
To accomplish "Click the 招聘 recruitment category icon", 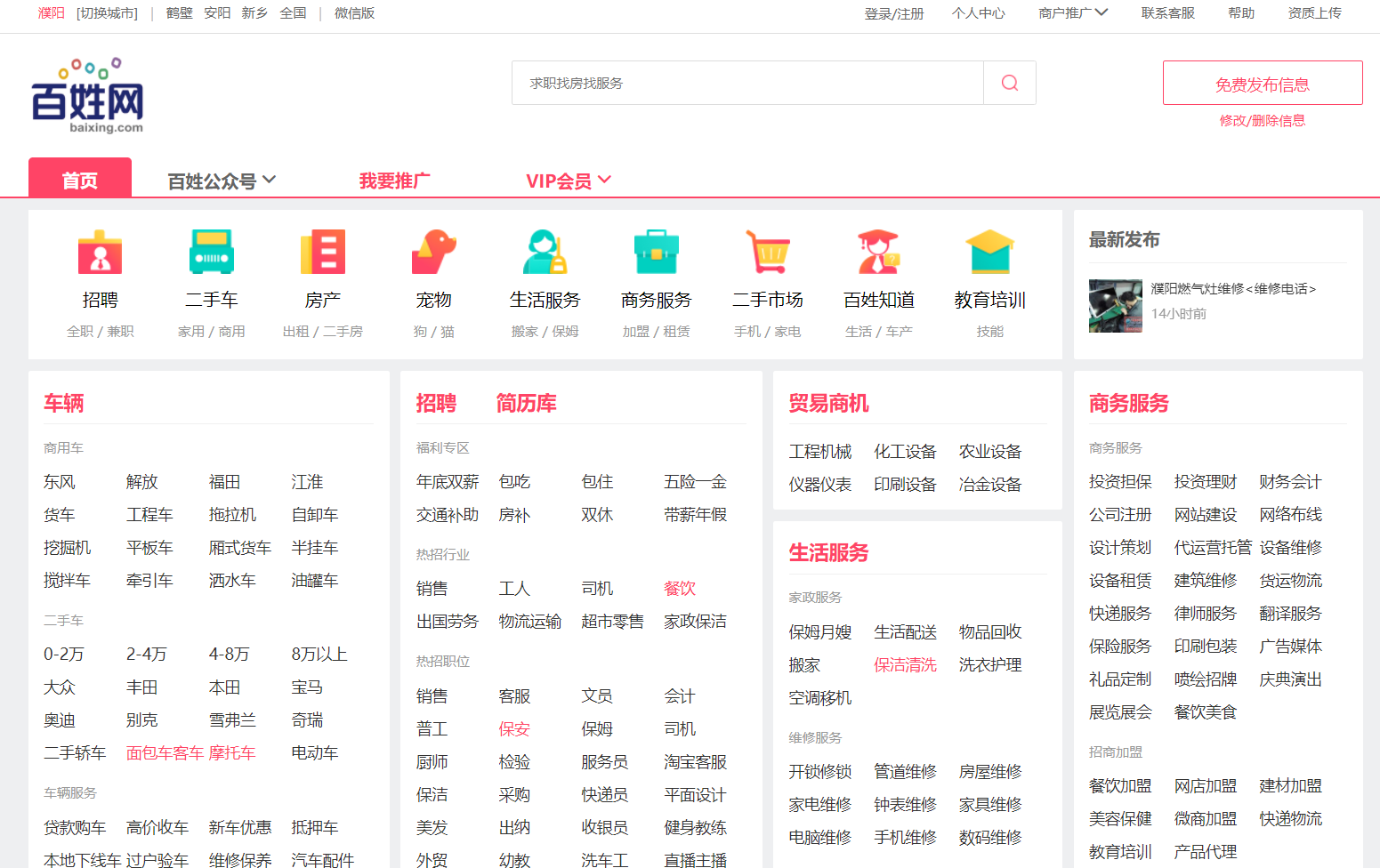I will 100,253.
